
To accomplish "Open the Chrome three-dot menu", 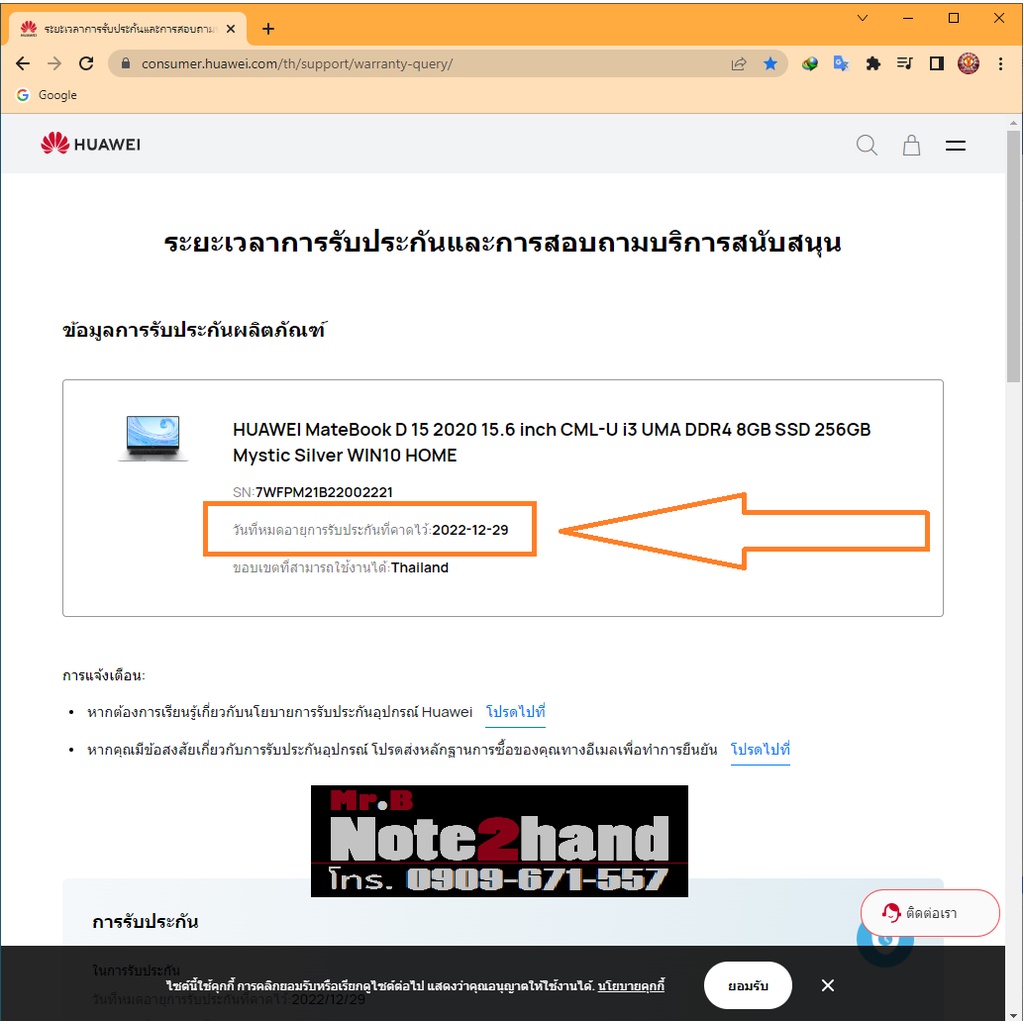I will pos(1000,63).
